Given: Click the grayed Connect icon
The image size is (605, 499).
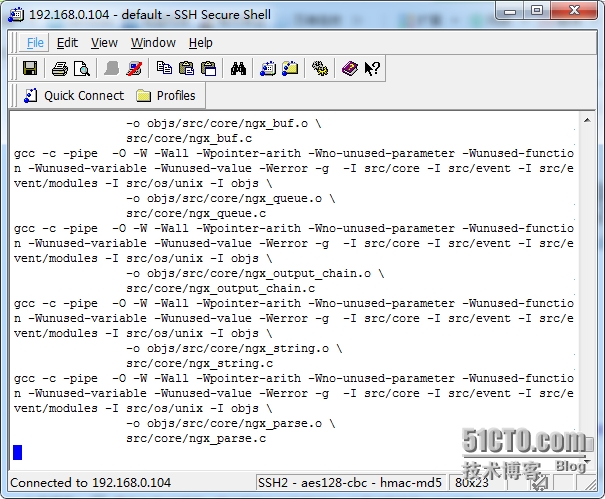Looking at the screenshot, I should [112, 69].
